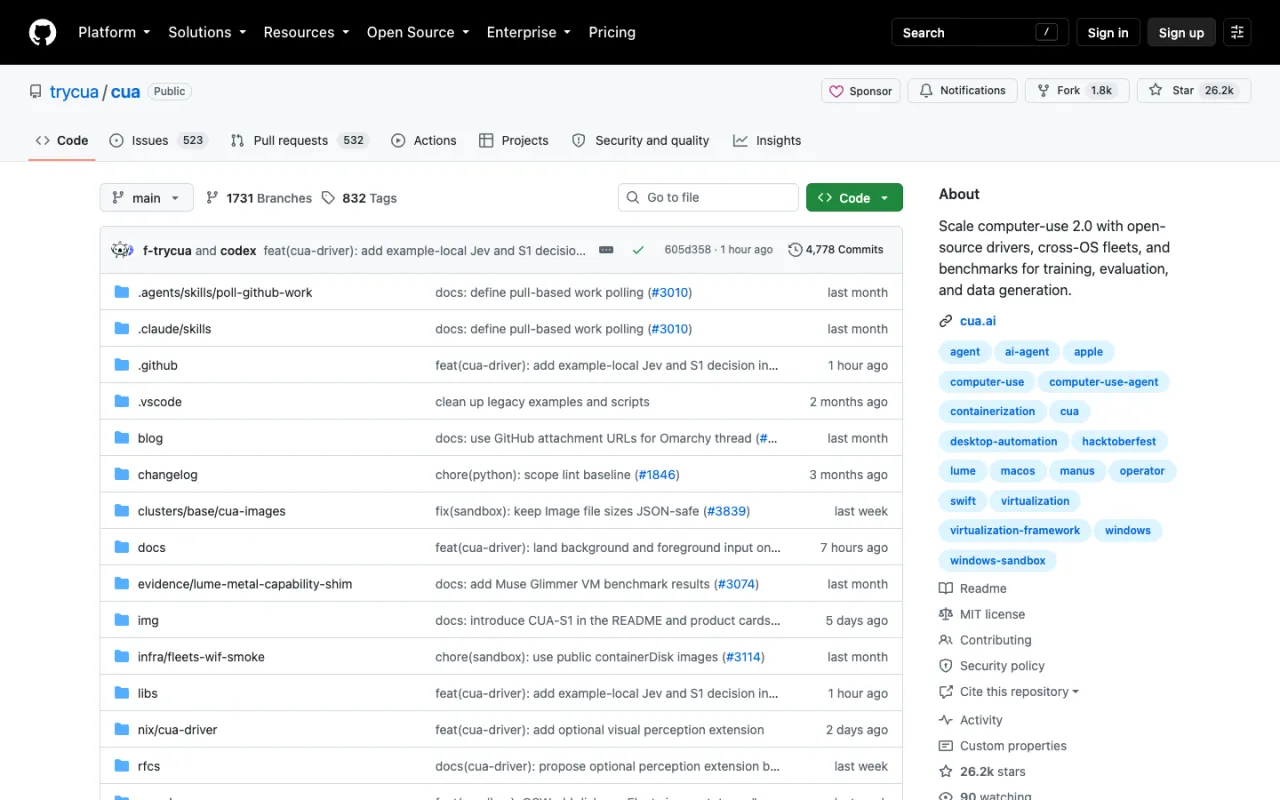Click the folder icon for .github
The image size is (1280, 800).
(122, 365)
